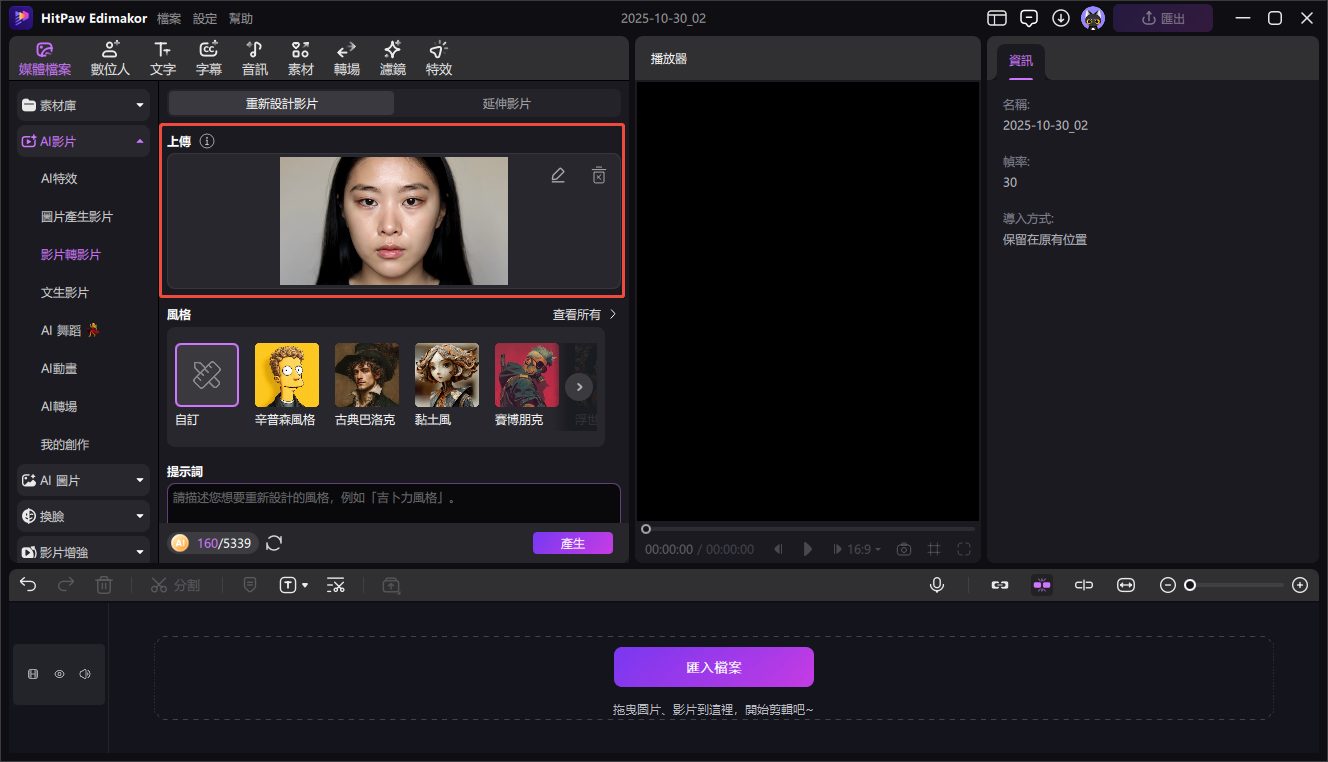Select the 辛普森風格 style thumbnail
The height and width of the screenshot is (762, 1328).
tap(286, 375)
